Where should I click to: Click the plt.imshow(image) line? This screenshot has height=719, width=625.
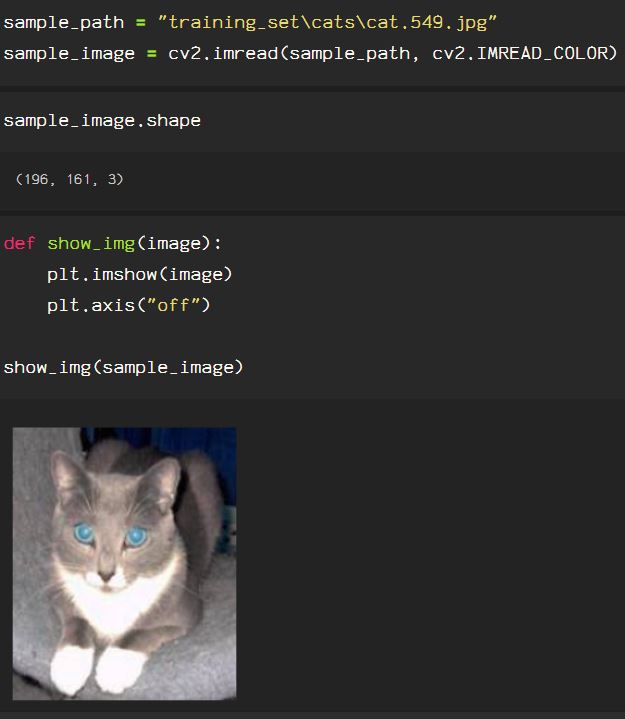[x=139, y=274]
